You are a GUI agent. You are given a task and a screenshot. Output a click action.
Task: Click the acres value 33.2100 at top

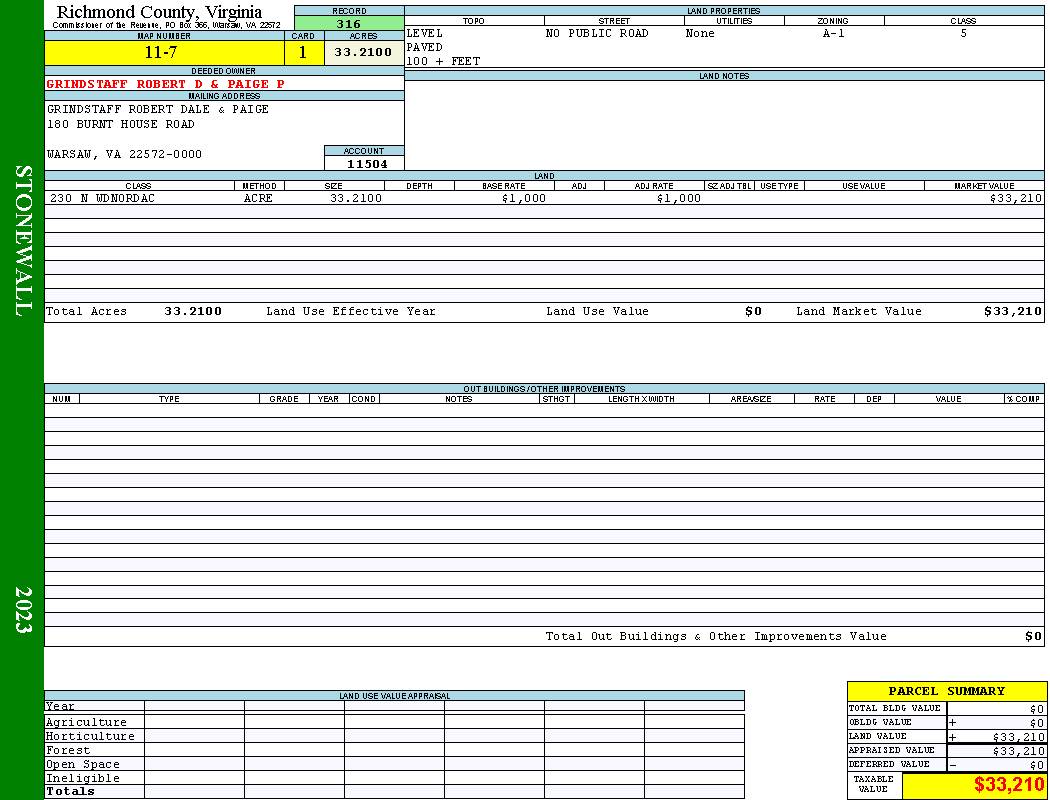click(x=363, y=52)
